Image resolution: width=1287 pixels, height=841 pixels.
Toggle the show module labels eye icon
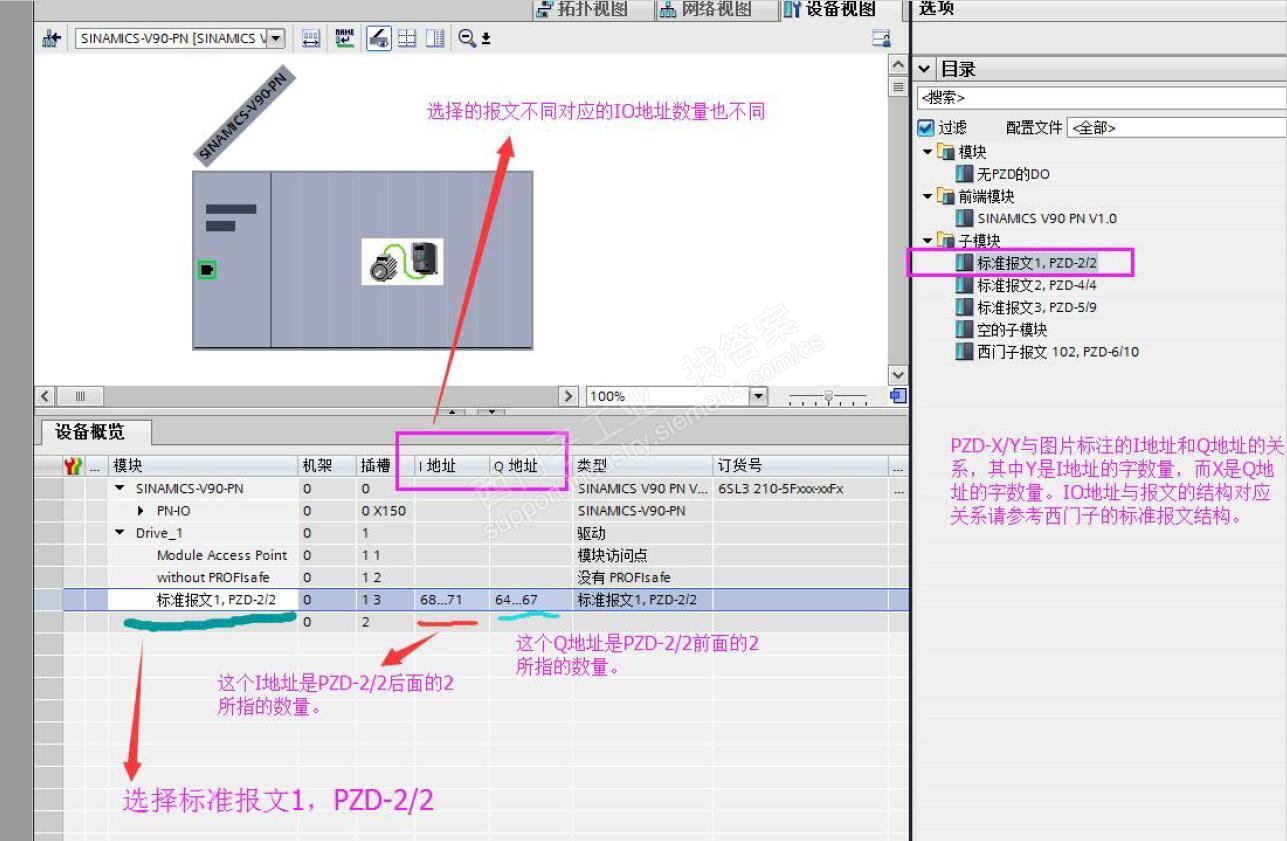click(378, 39)
